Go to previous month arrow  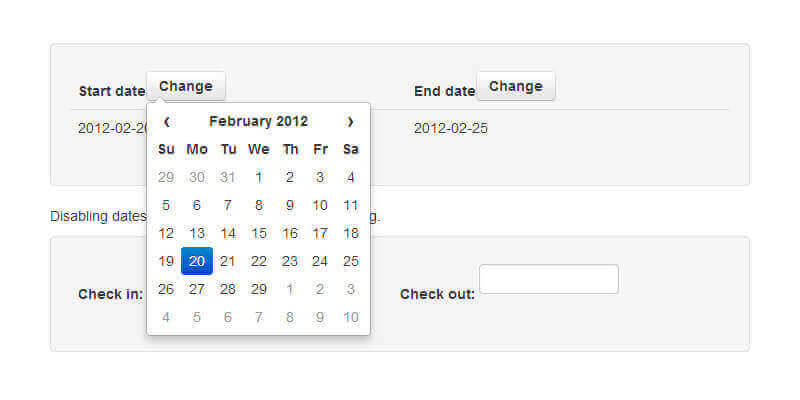coord(166,121)
